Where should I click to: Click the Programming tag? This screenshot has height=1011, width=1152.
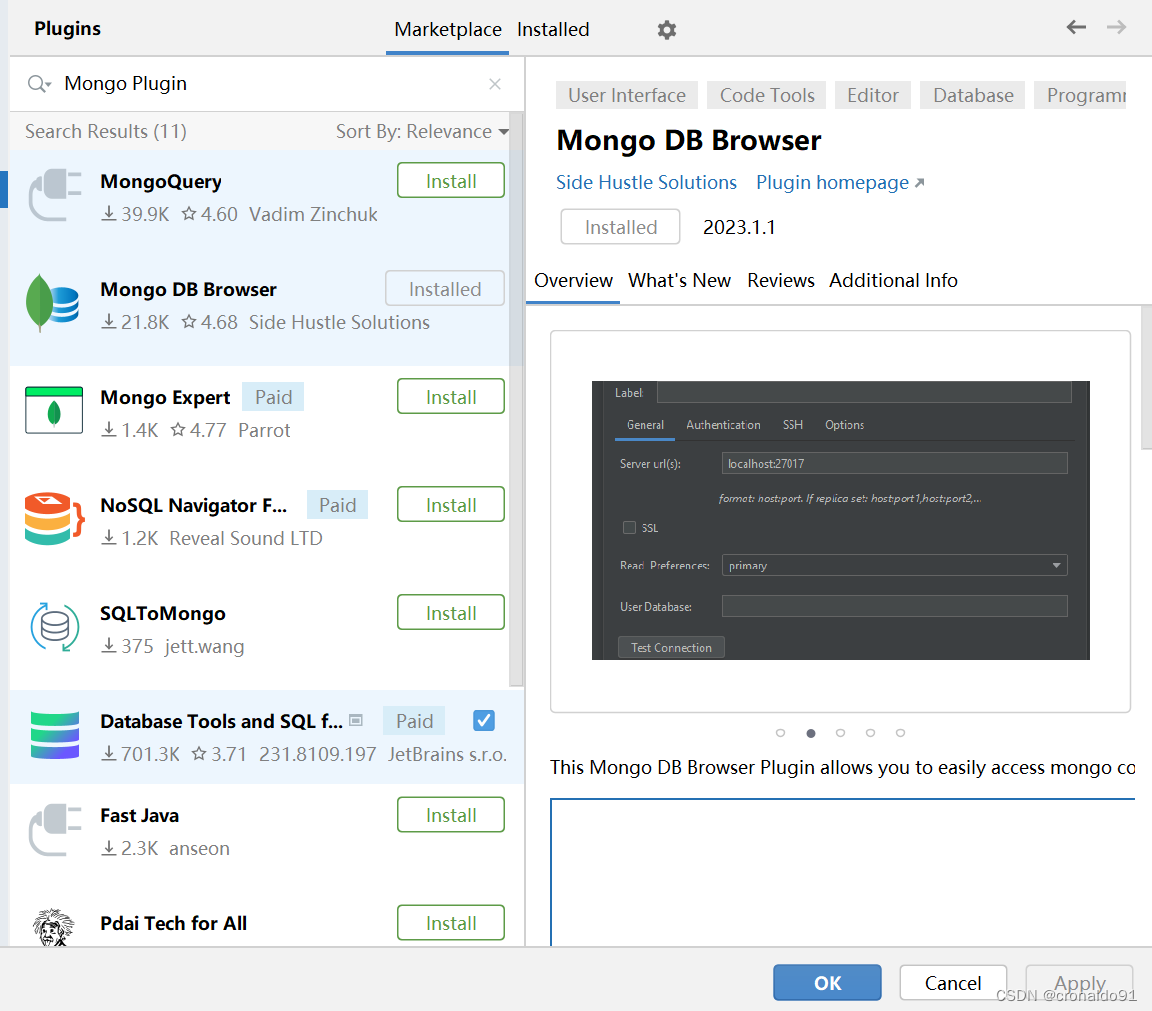pos(1081,96)
